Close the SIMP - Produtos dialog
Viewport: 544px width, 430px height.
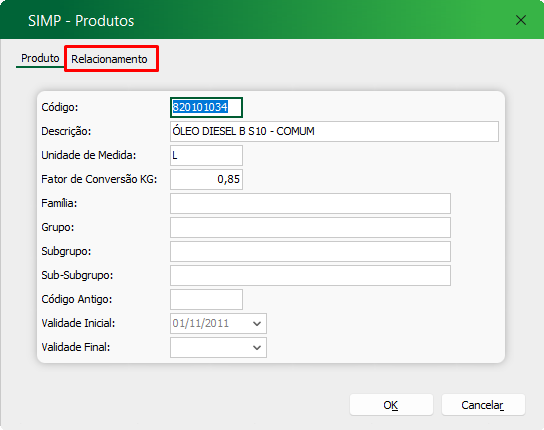click(x=521, y=20)
